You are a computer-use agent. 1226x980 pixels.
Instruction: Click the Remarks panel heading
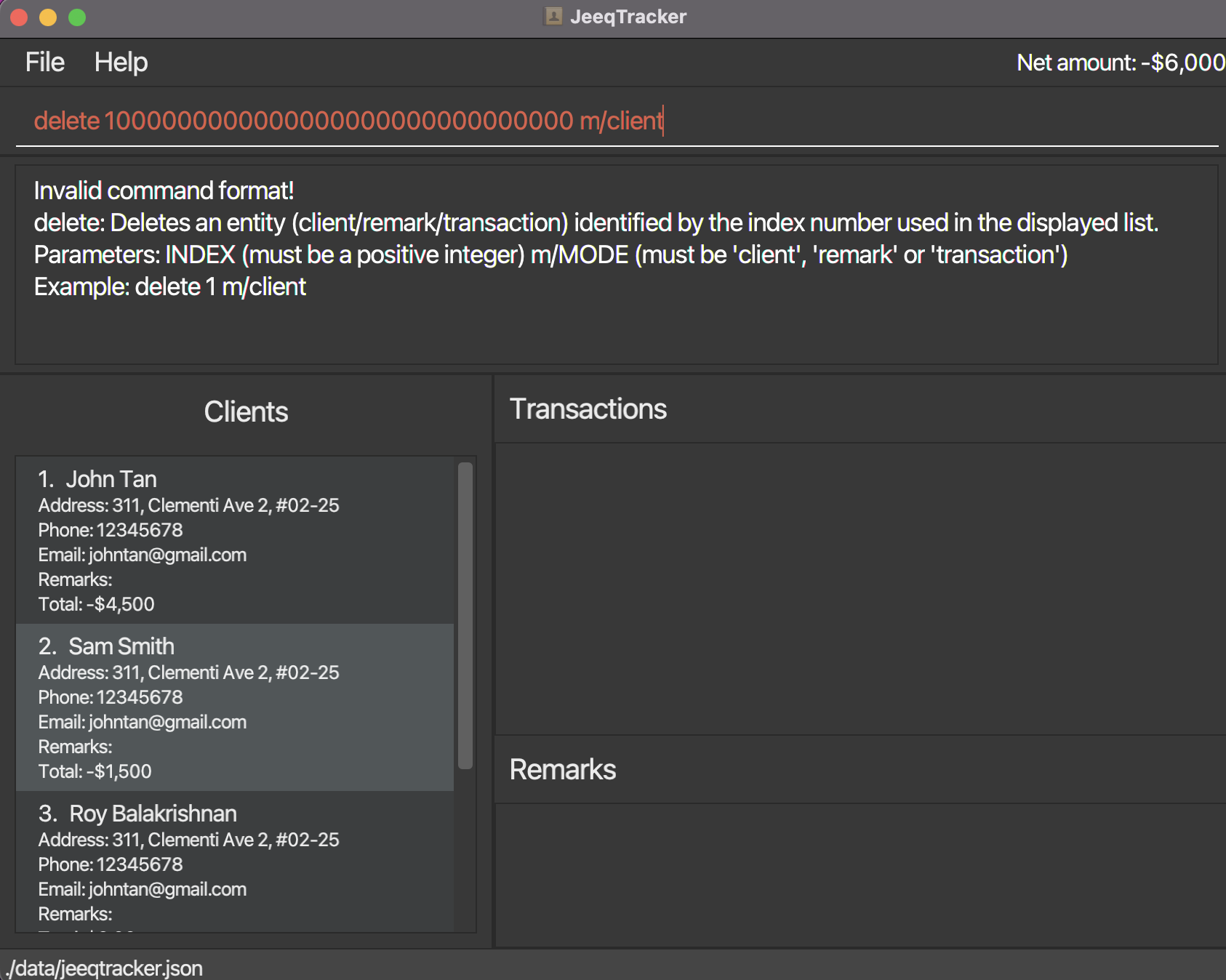tap(562, 769)
